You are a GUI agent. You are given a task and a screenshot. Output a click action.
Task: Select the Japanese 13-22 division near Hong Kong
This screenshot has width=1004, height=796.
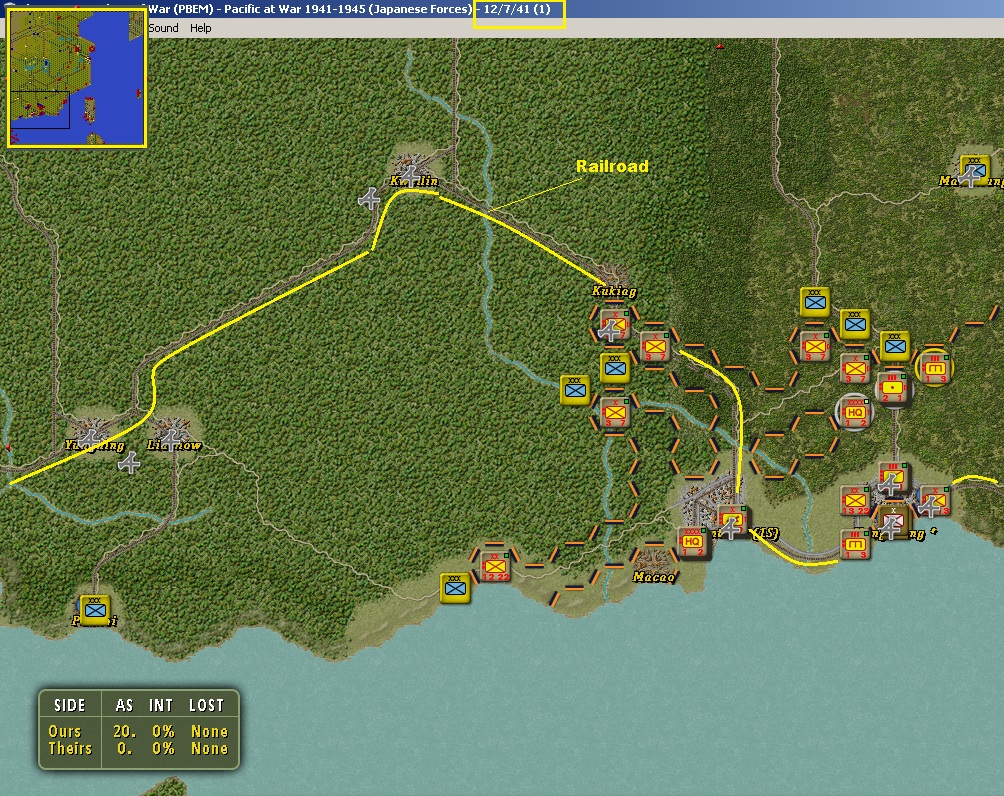(x=855, y=501)
